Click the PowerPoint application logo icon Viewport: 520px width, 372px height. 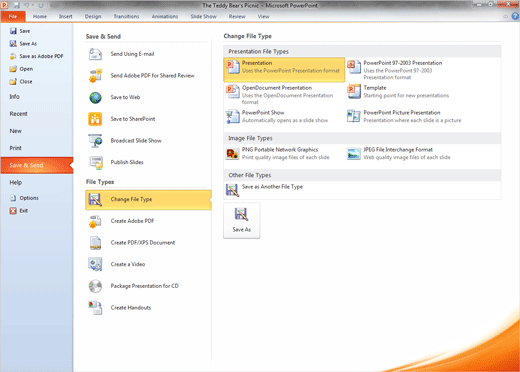[x=5, y=5]
